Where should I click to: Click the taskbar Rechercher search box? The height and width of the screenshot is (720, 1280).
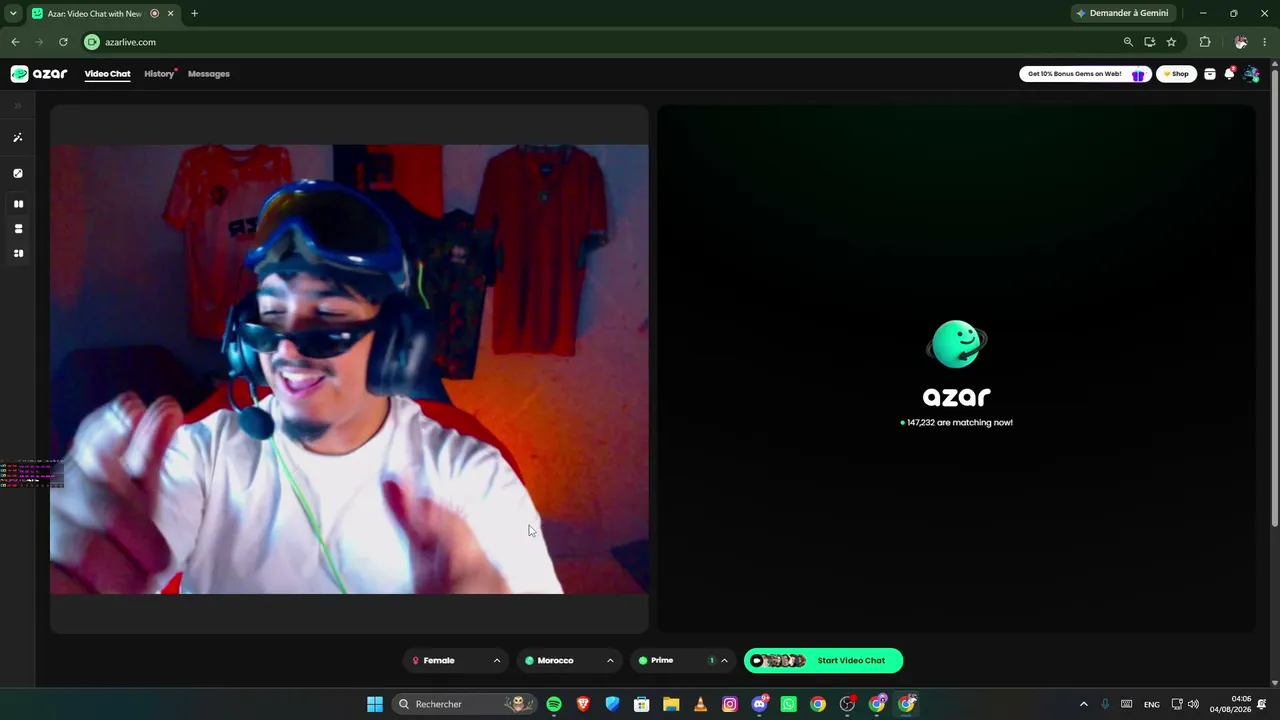click(x=464, y=704)
